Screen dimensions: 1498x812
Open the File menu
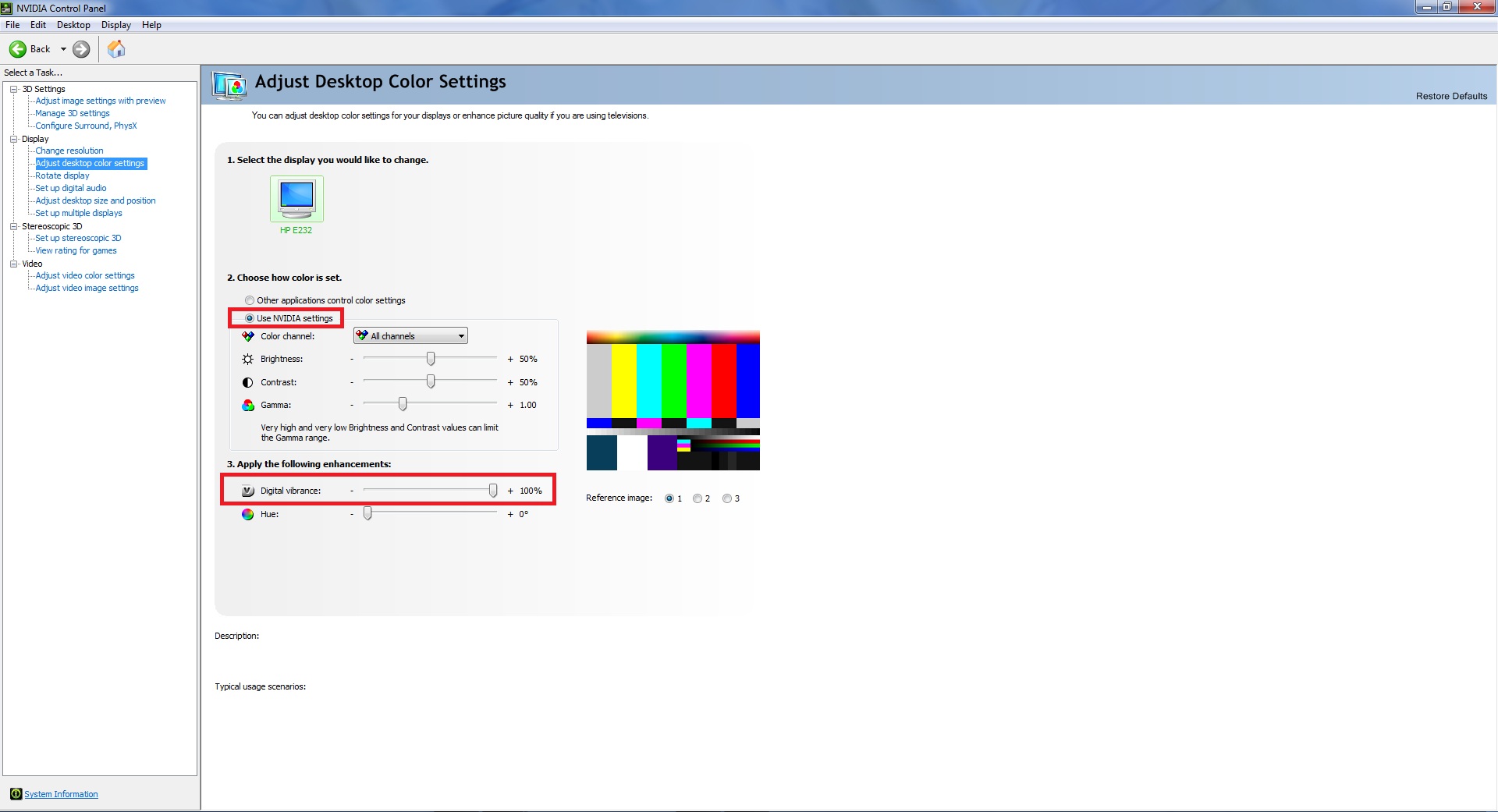point(12,25)
